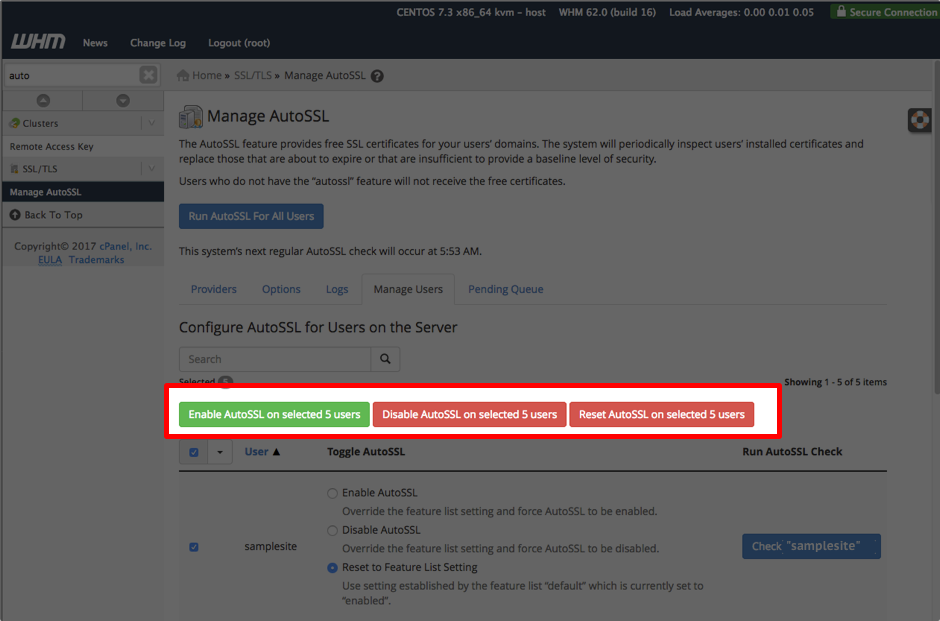Click the expand-all down arrow in sidebar
The width and height of the screenshot is (940, 621).
click(123, 100)
